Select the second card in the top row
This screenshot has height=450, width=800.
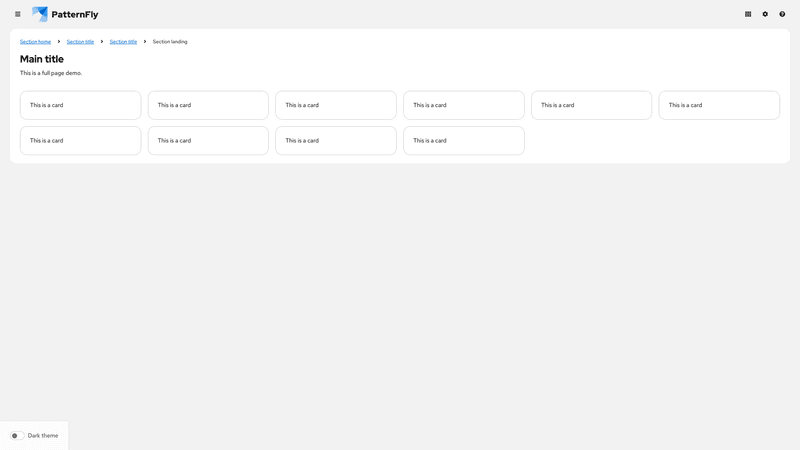coord(208,105)
